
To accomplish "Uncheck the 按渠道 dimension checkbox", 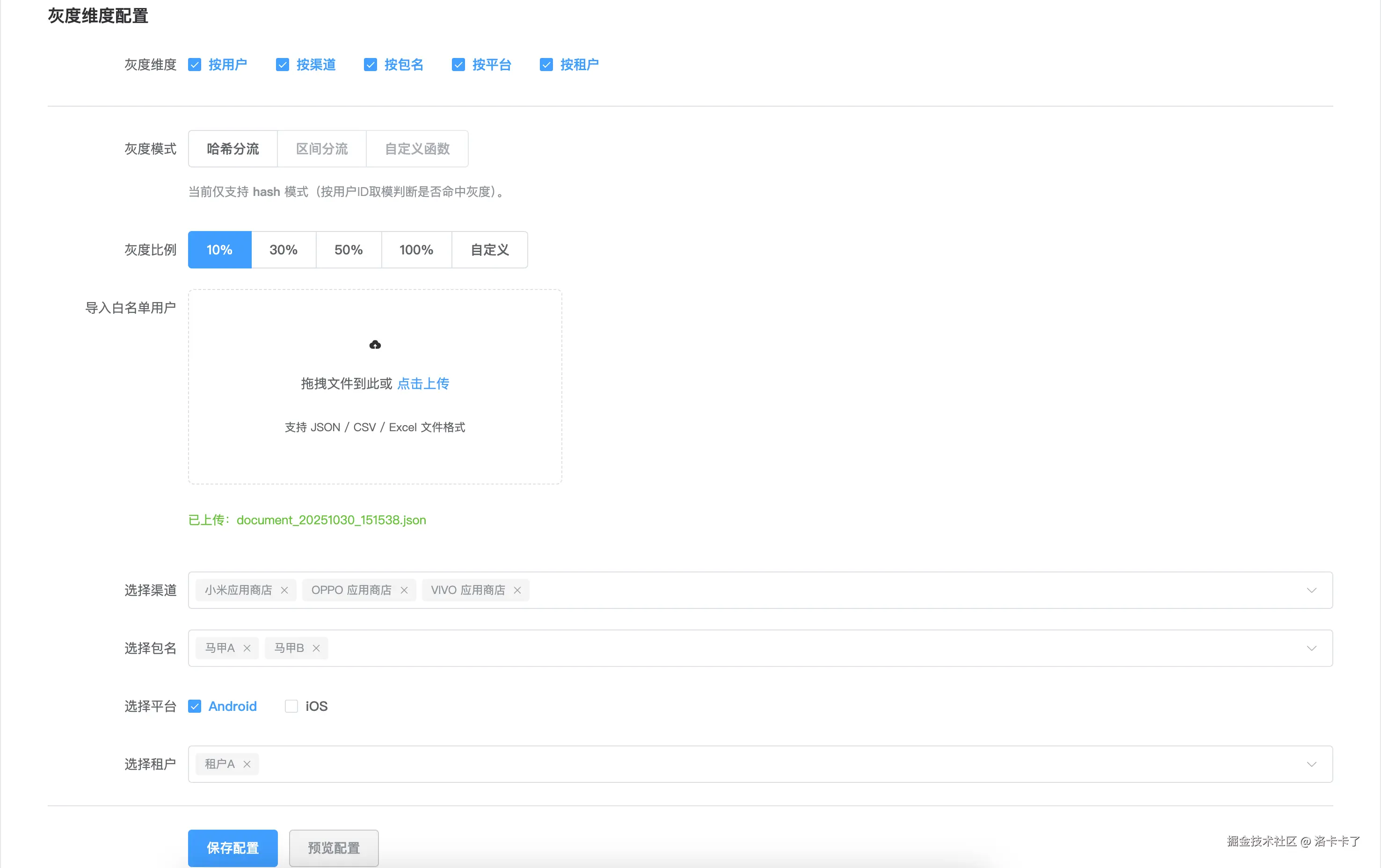I will pos(283,65).
